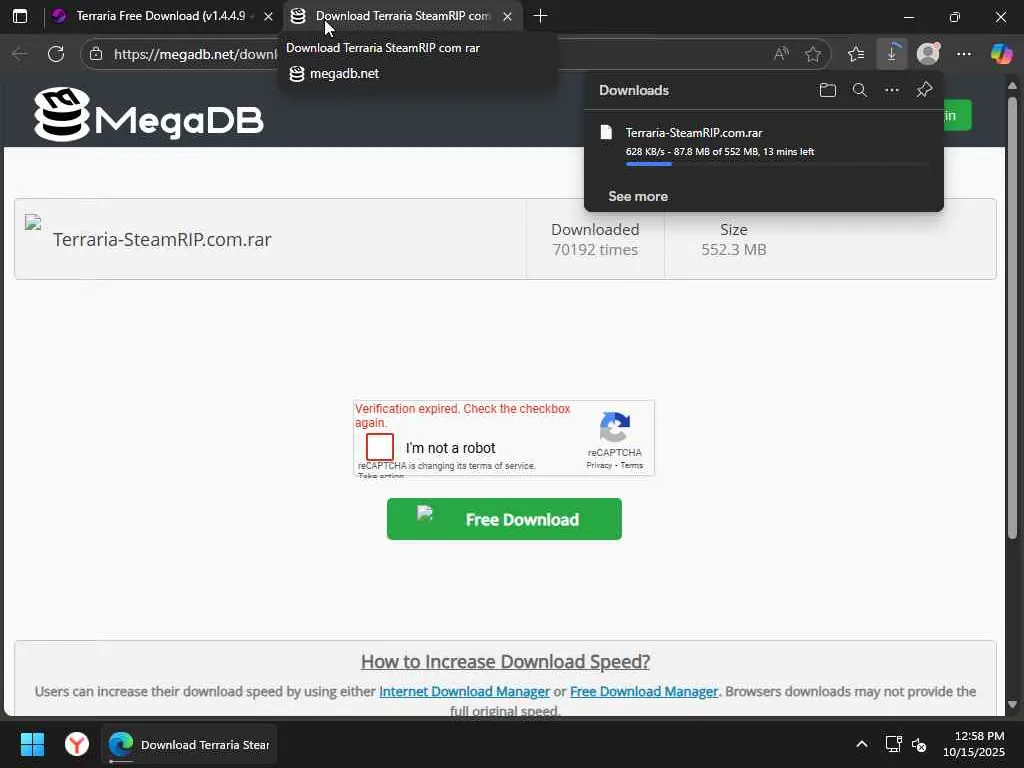Add this page to favorites star
This screenshot has height=768, width=1024.
tap(813, 54)
